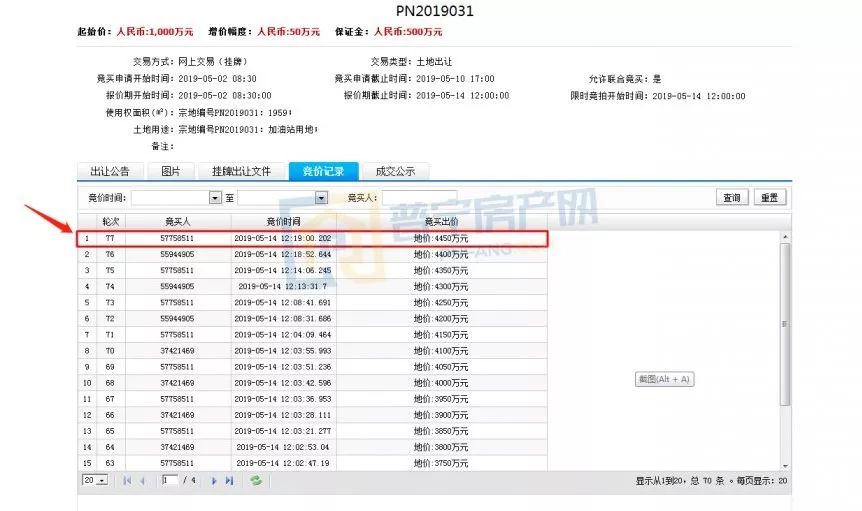Screen dimensions: 862x511
Task: Jump to the last page of records
Action: coord(229,481)
